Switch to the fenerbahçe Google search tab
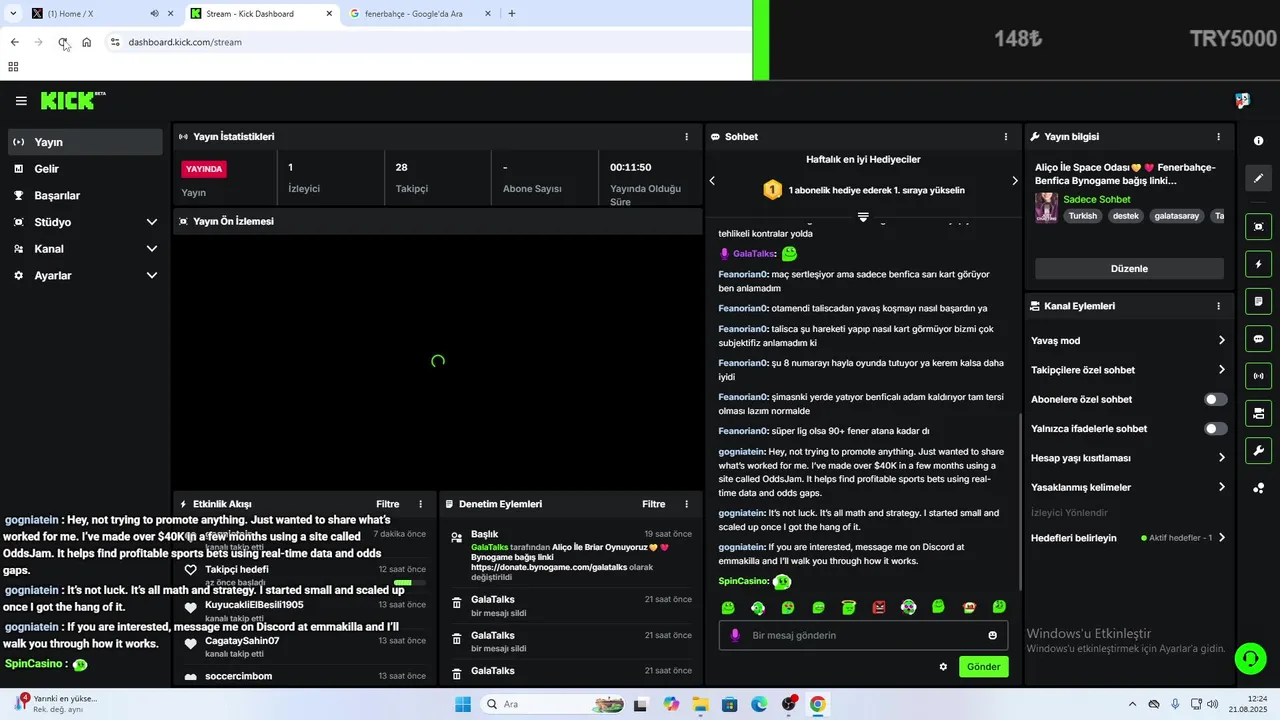The height and width of the screenshot is (720, 1280). click(420, 14)
